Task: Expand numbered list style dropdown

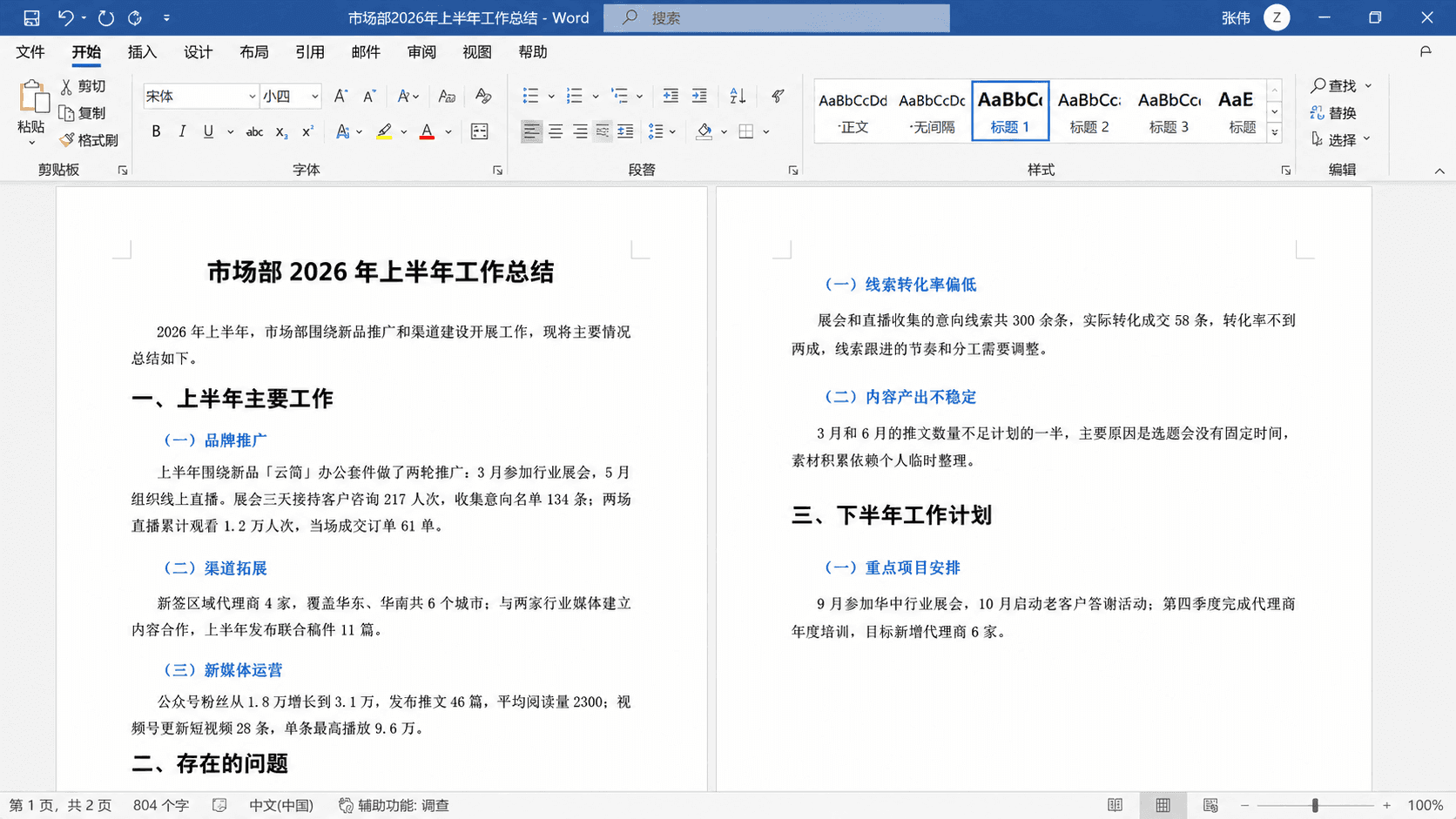Action: click(596, 97)
